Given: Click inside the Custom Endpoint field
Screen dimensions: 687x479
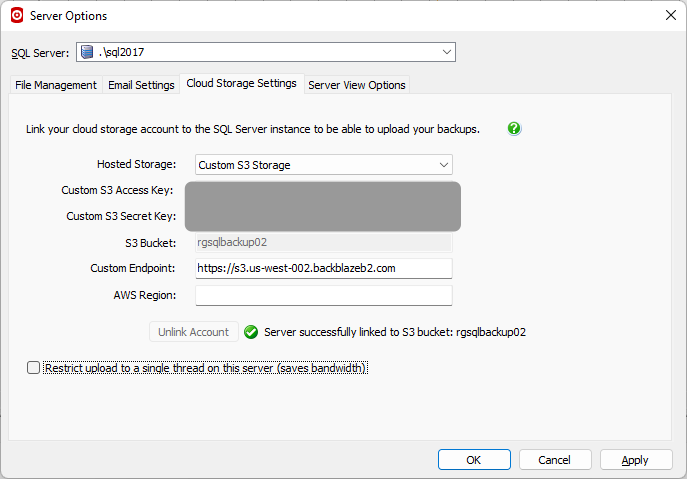Looking at the screenshot, I should (x=323, y=268).
